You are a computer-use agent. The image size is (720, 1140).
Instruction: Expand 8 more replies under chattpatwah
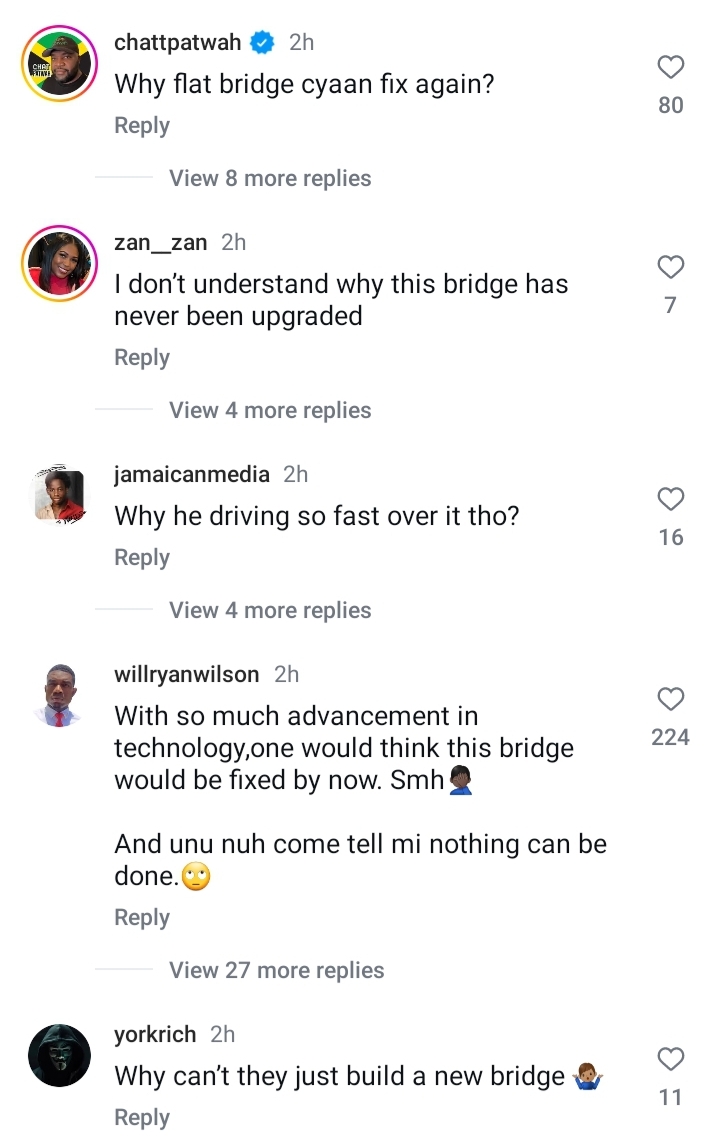(x=270, y=178)
